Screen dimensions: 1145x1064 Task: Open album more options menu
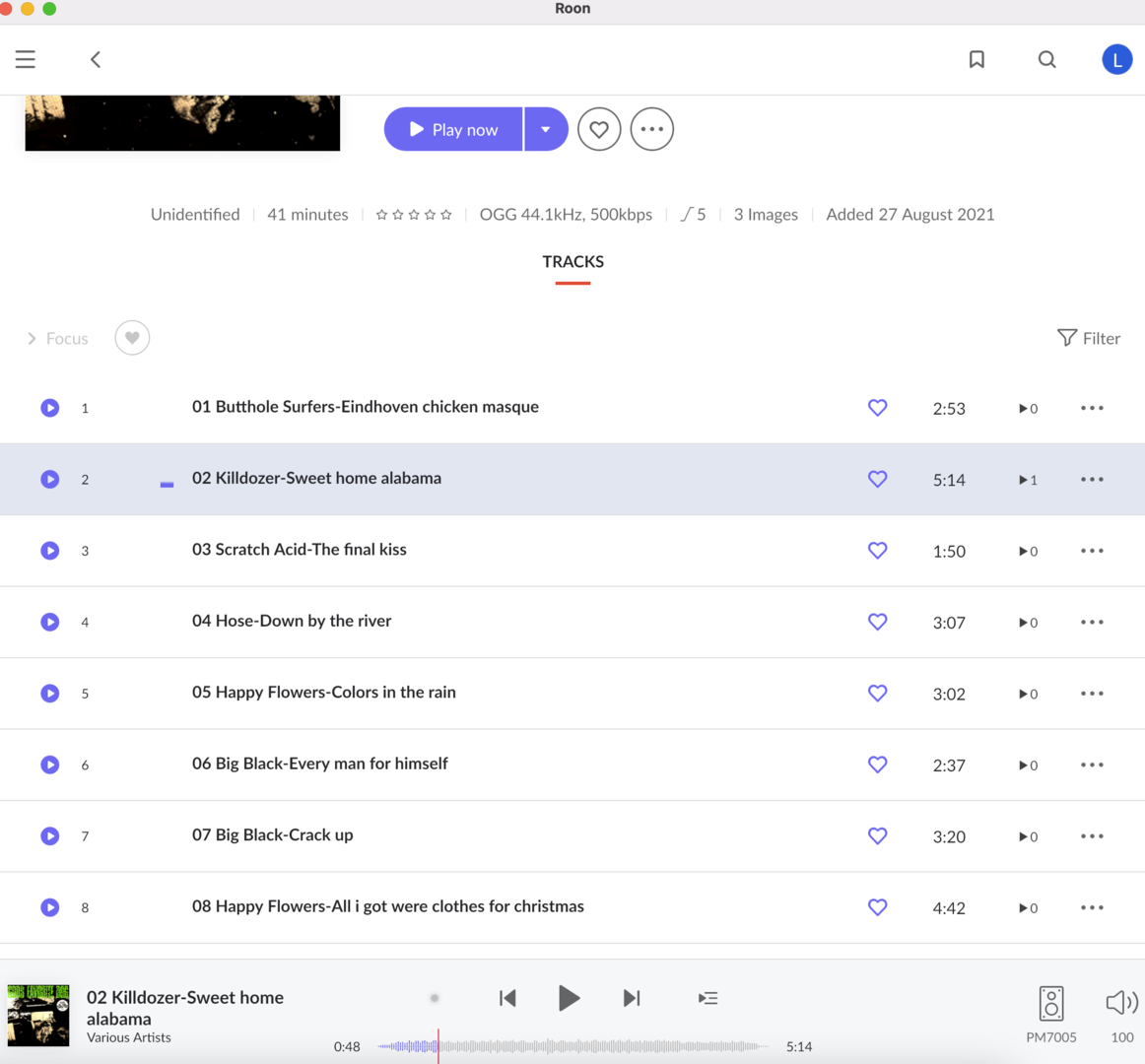(x=652, y=129)
